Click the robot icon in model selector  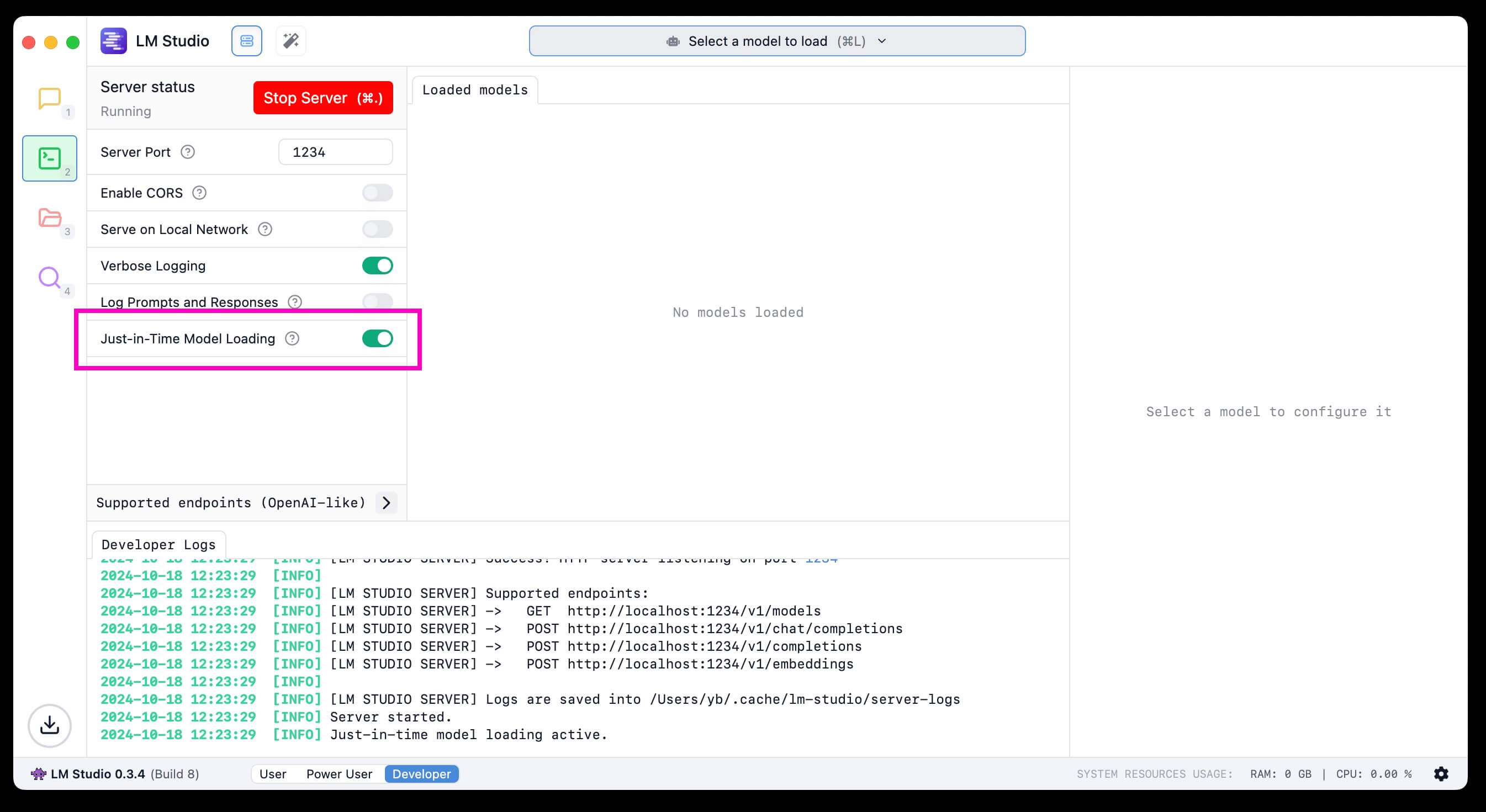click(673, 41)
